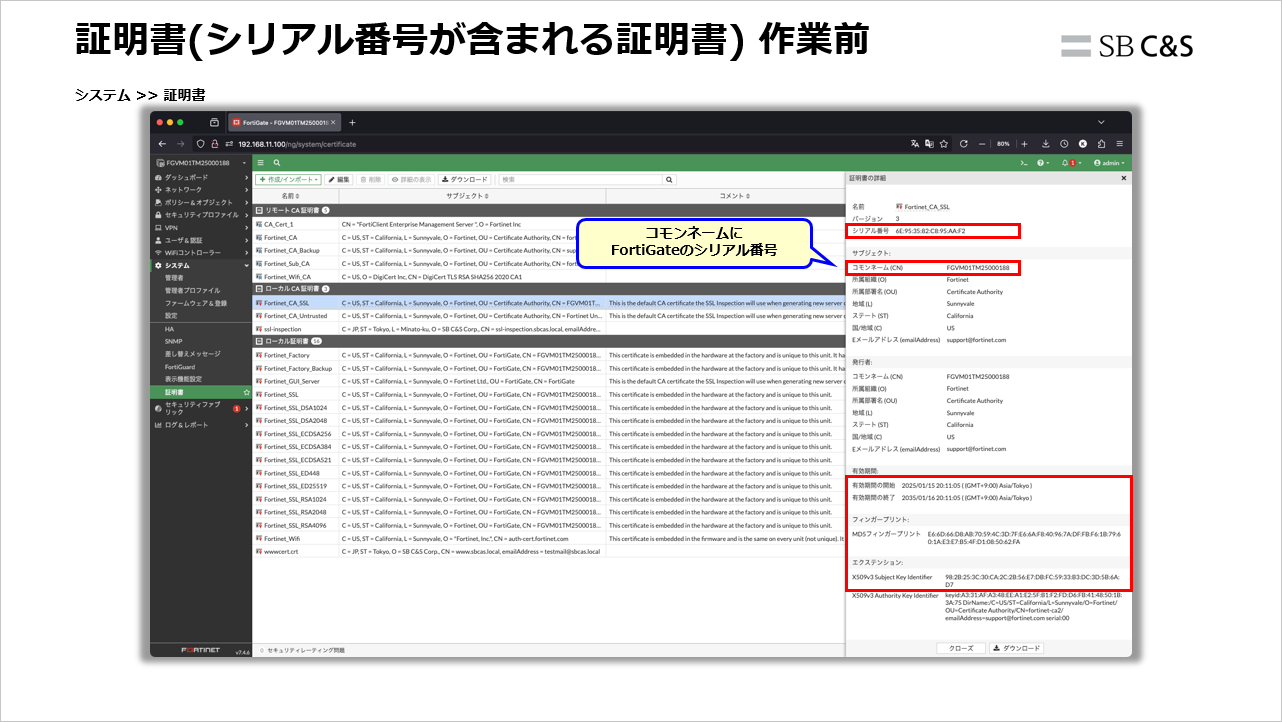This screenshot has width=1282, height=722.
Task: Expand the WiFiコントローラー sidebar menu
Action: pos(200,253)
